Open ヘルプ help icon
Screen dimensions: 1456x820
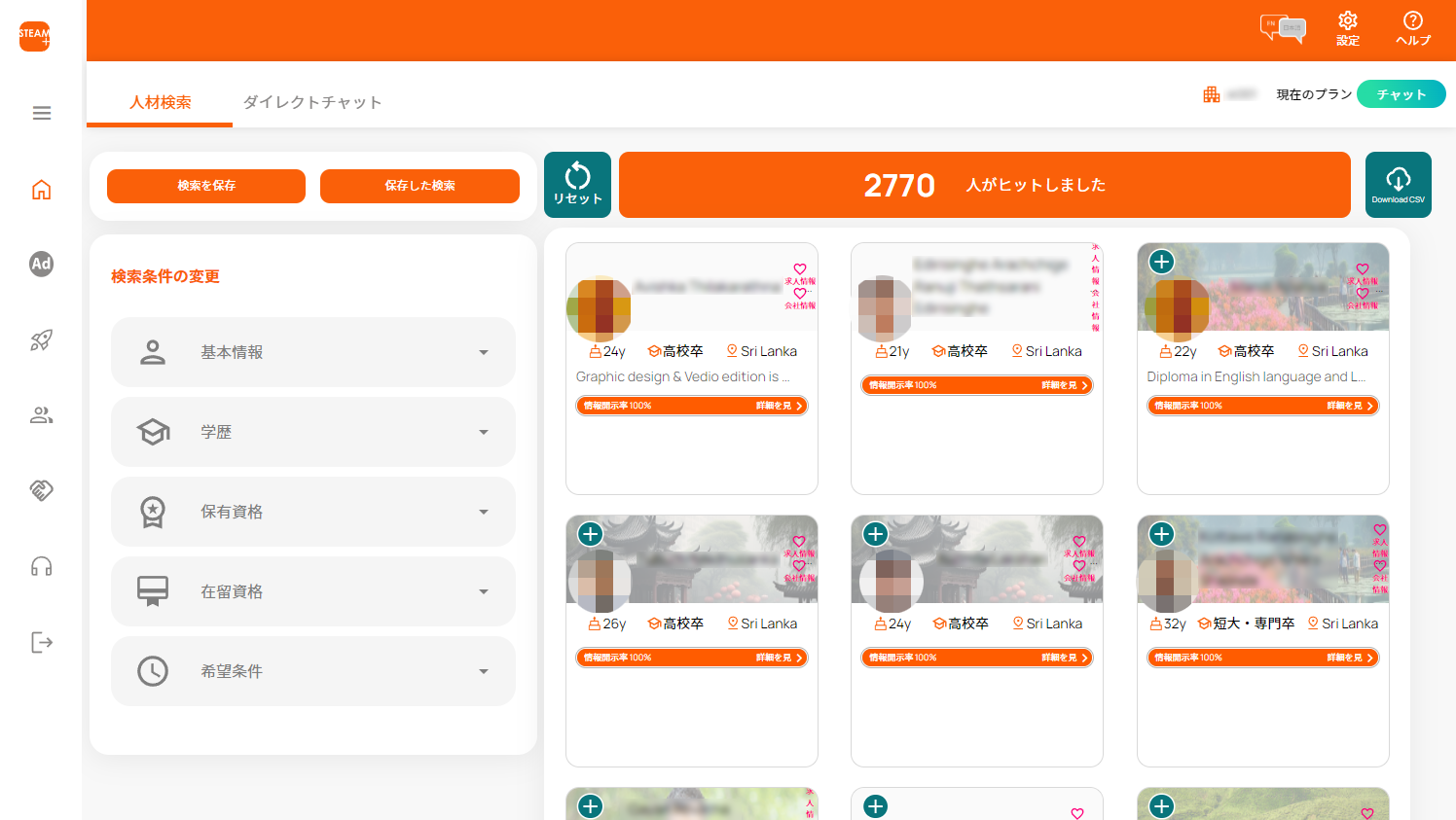(1413, 28)
